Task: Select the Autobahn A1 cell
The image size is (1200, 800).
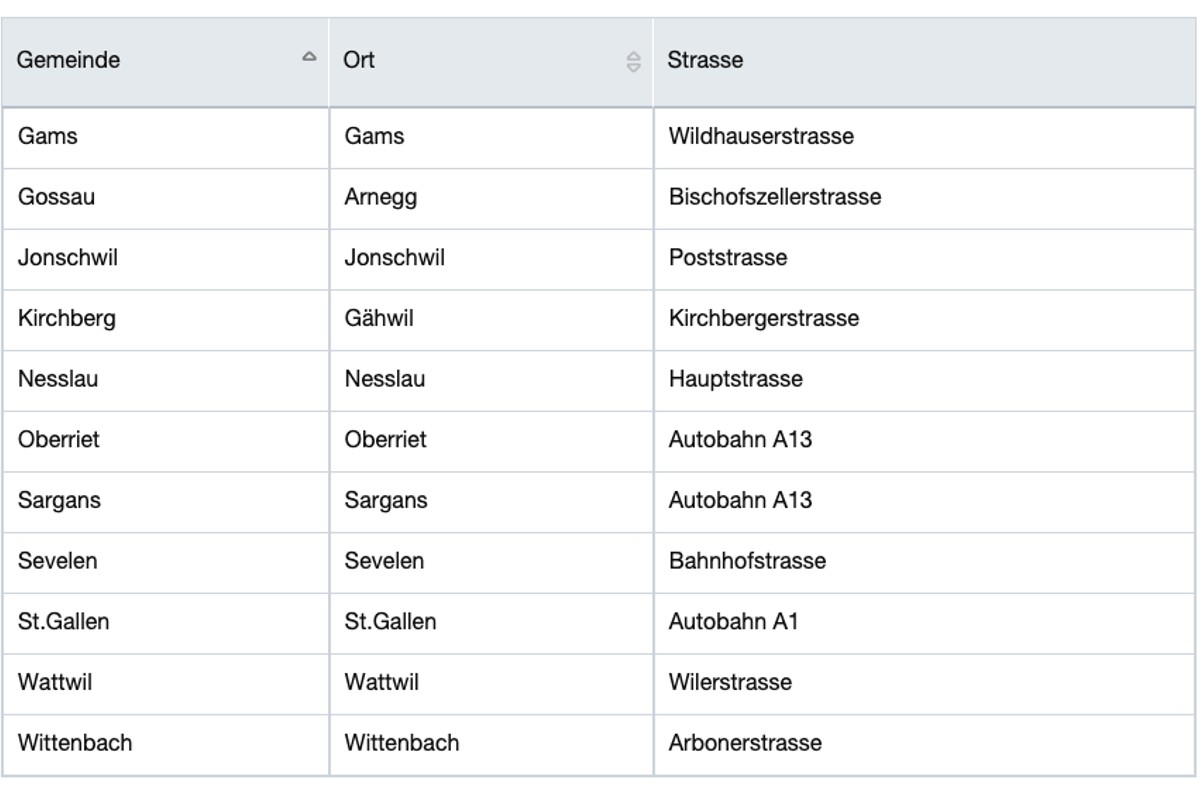Action: [734, 622]
